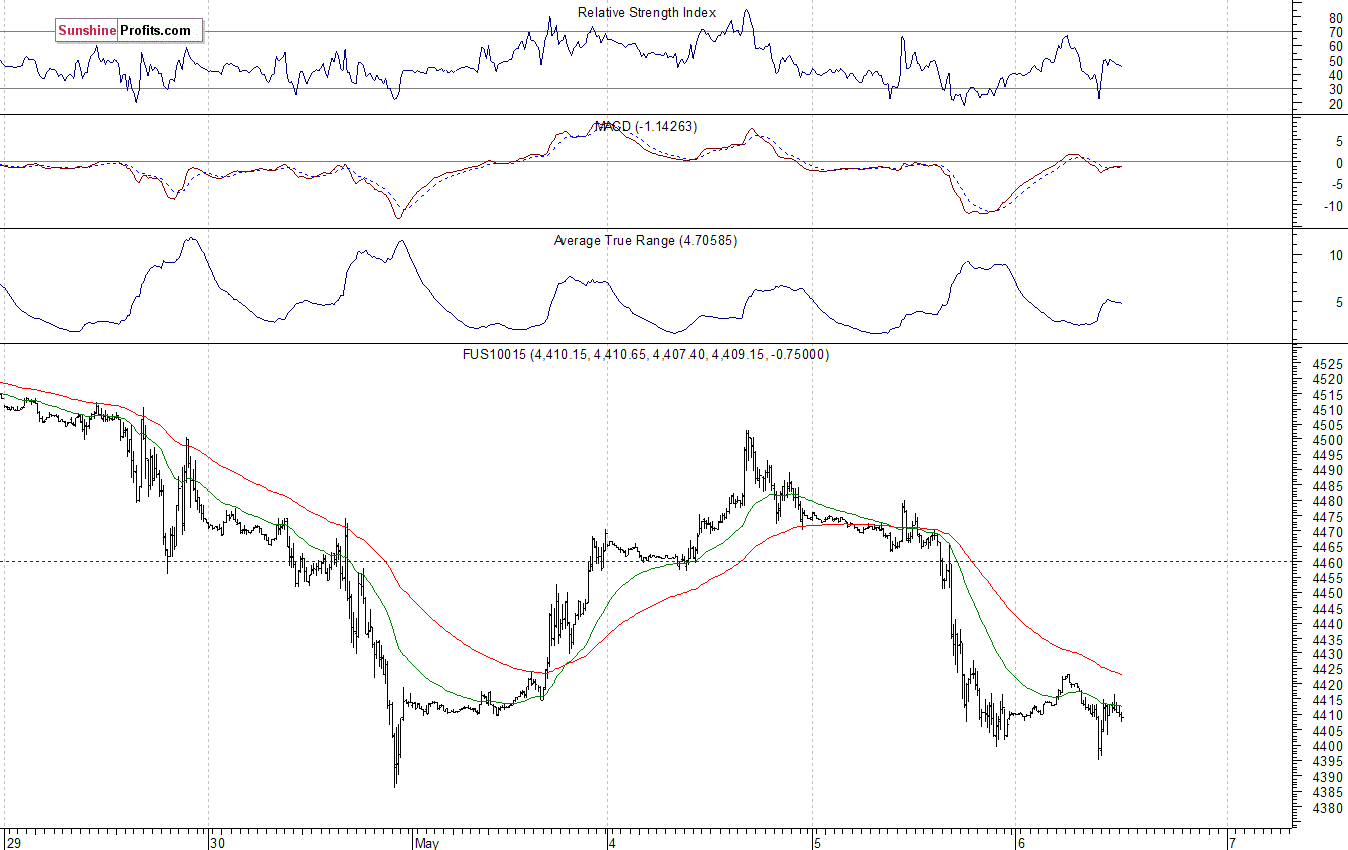Click the 6 date label on the time axis
1348x850 pixels.
point(1021,842)
